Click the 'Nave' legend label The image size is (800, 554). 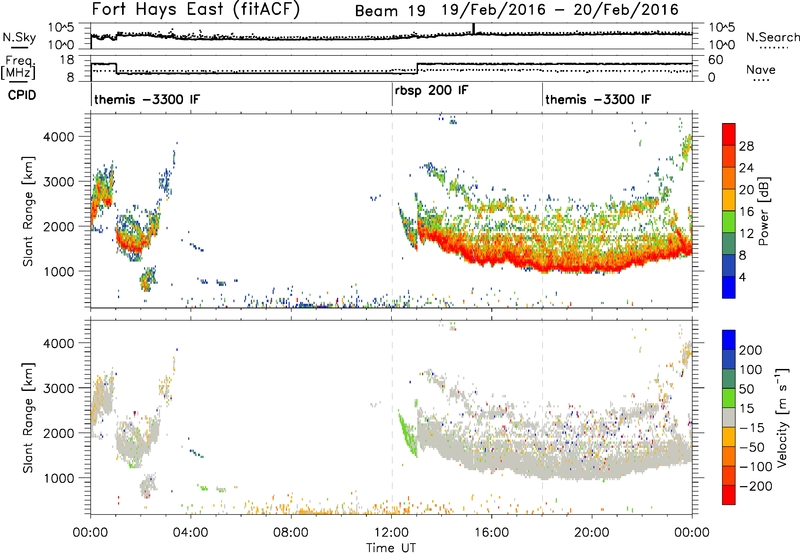click(x=761, y=69)
